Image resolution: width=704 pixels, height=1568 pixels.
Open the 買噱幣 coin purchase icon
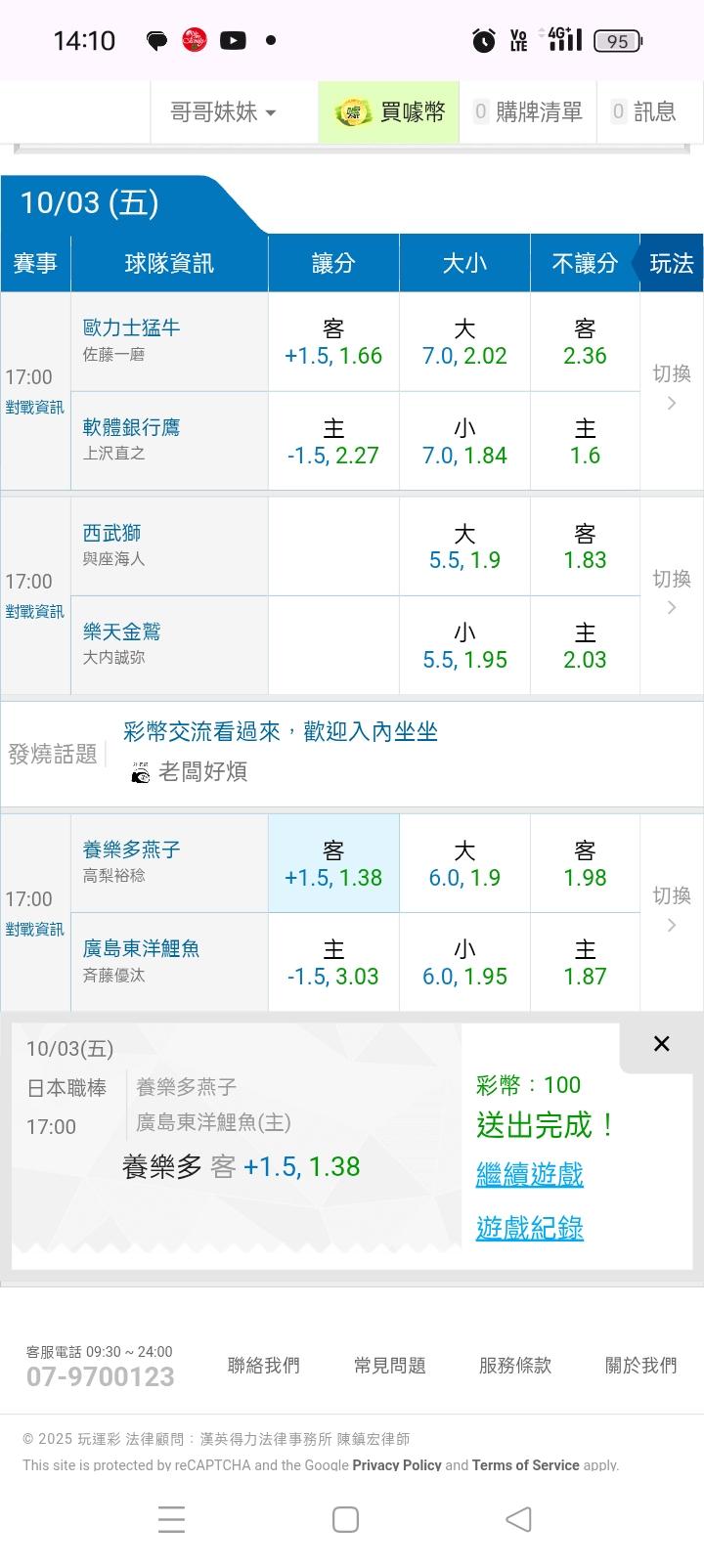tap(352, 112)
